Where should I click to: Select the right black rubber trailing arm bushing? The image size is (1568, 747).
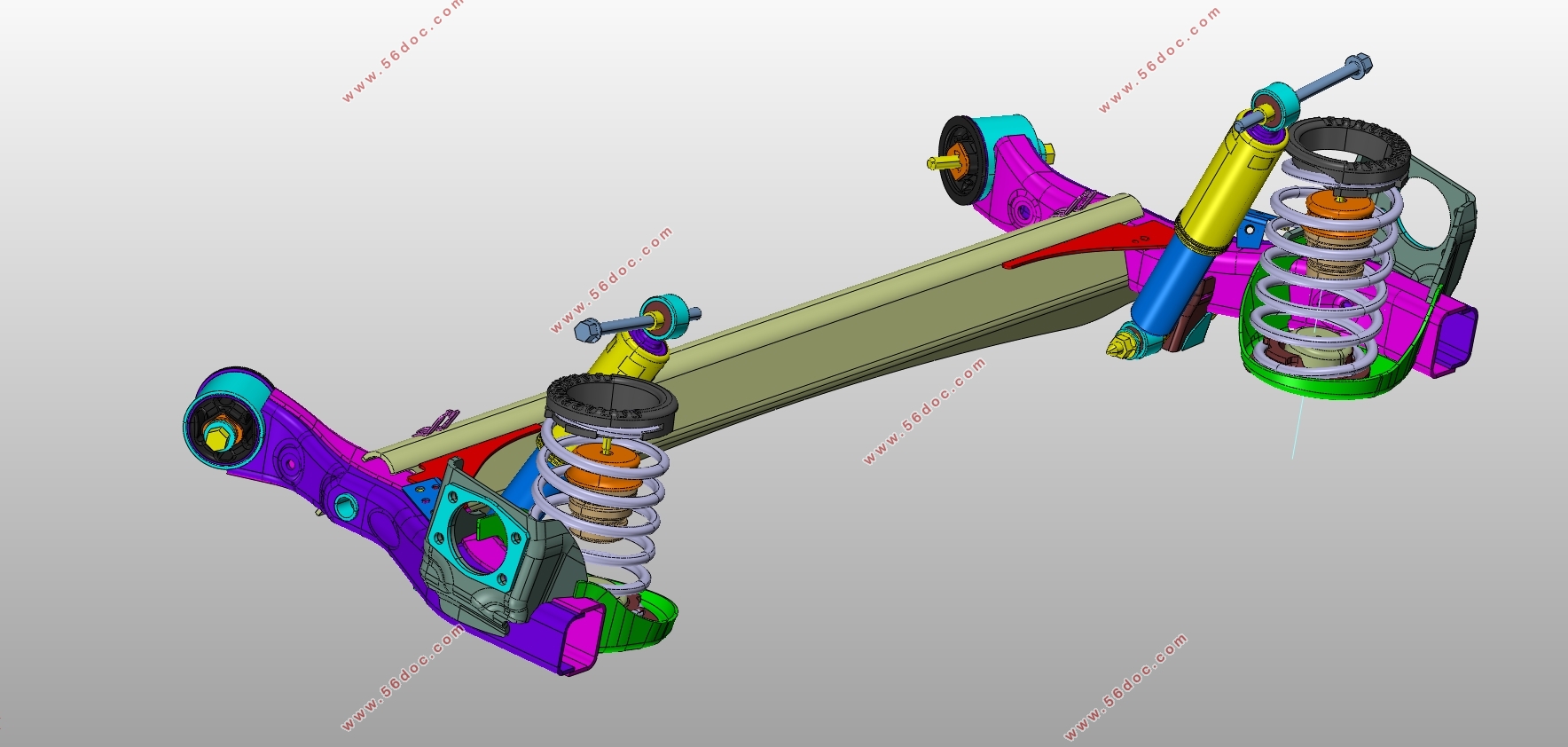pos(961,159)
